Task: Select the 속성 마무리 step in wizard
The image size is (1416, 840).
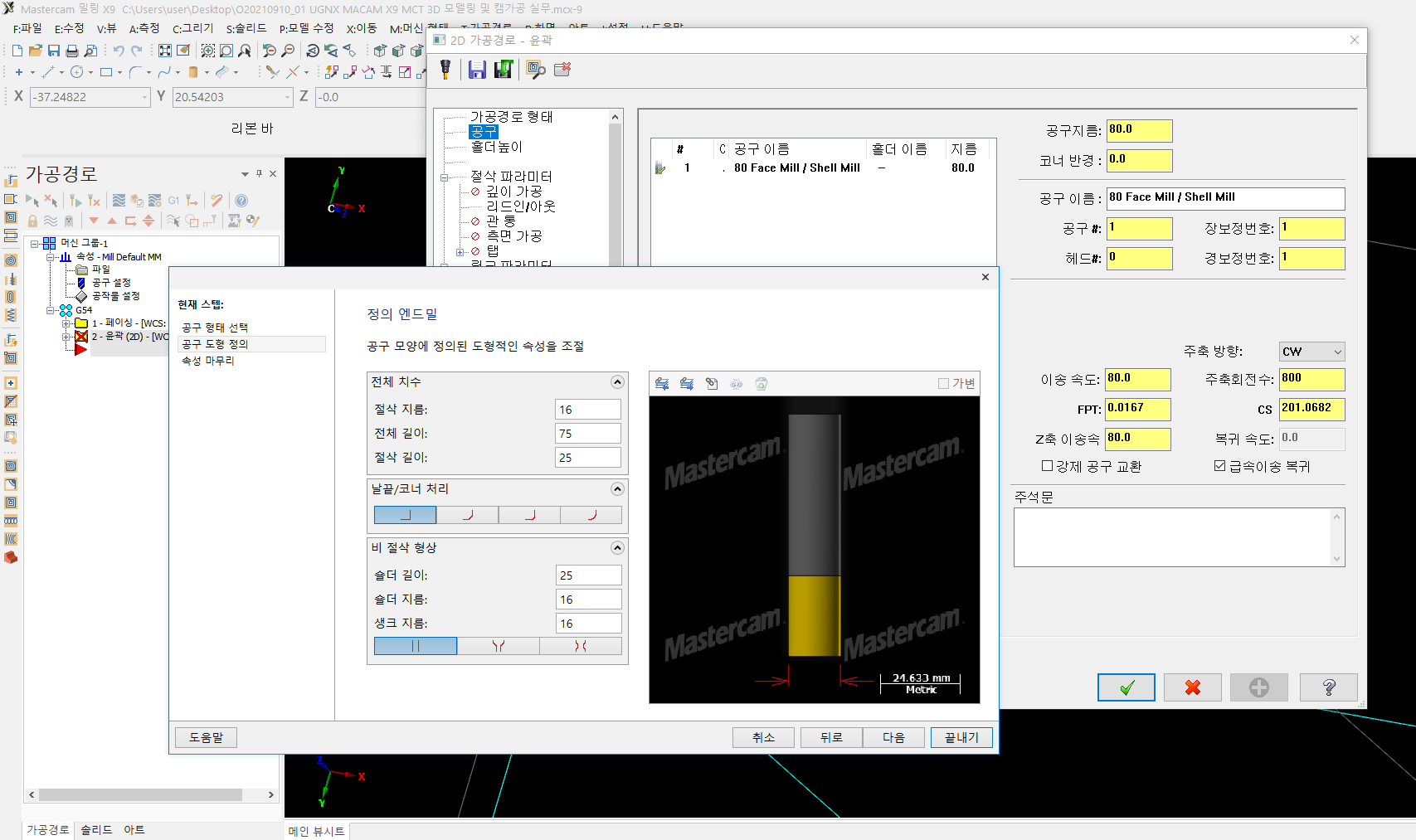Action: (x=208, y=361)
